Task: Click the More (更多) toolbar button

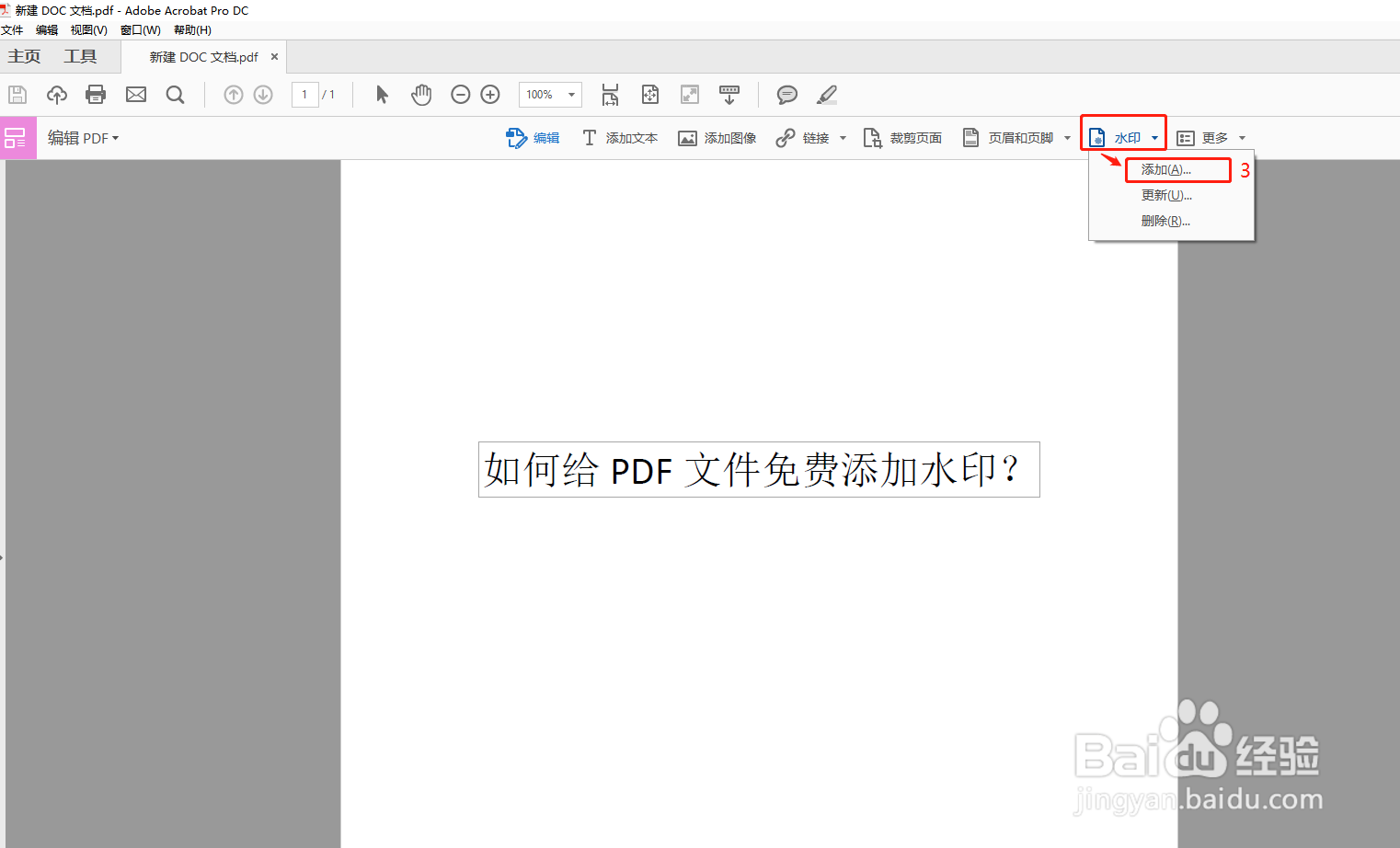Action: (1202, 138)
